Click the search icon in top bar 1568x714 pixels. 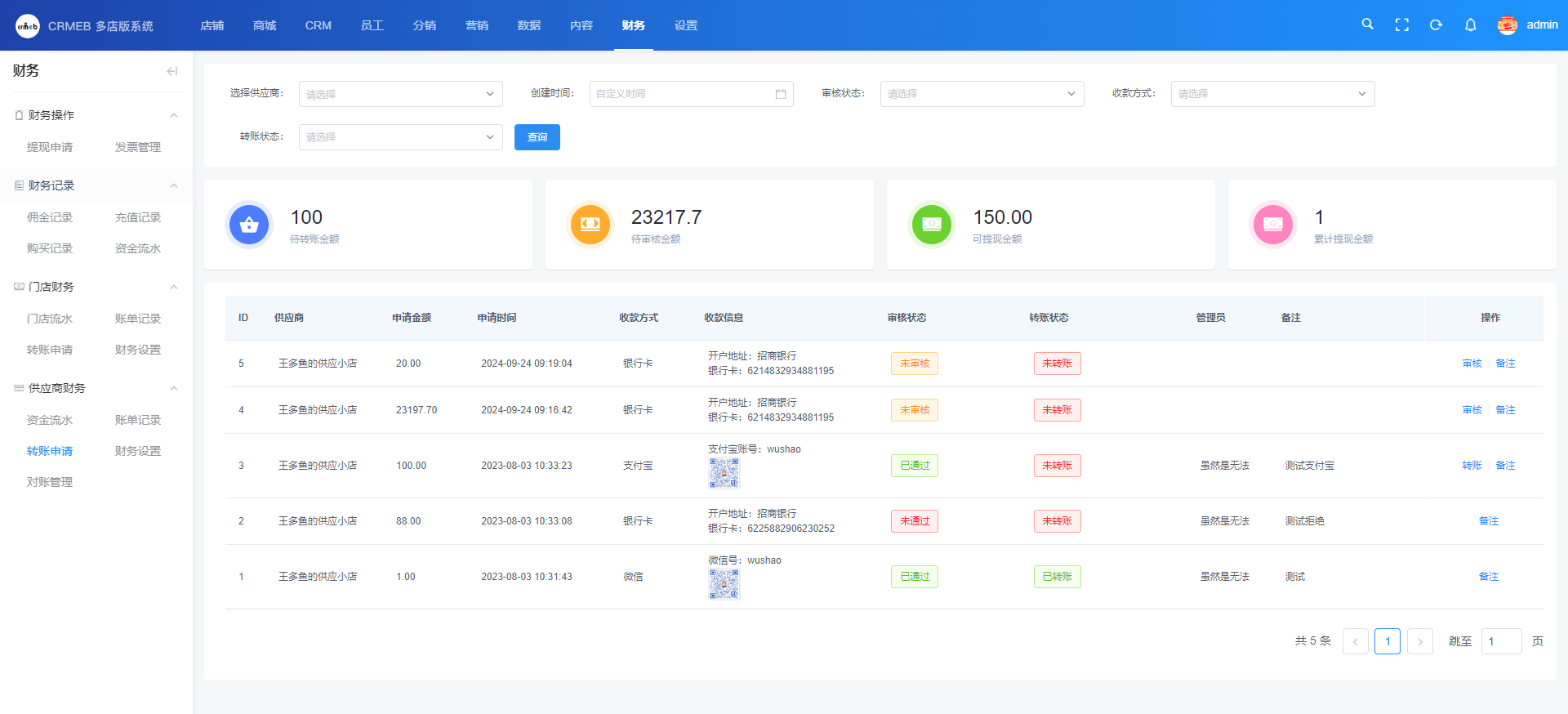1367,25
